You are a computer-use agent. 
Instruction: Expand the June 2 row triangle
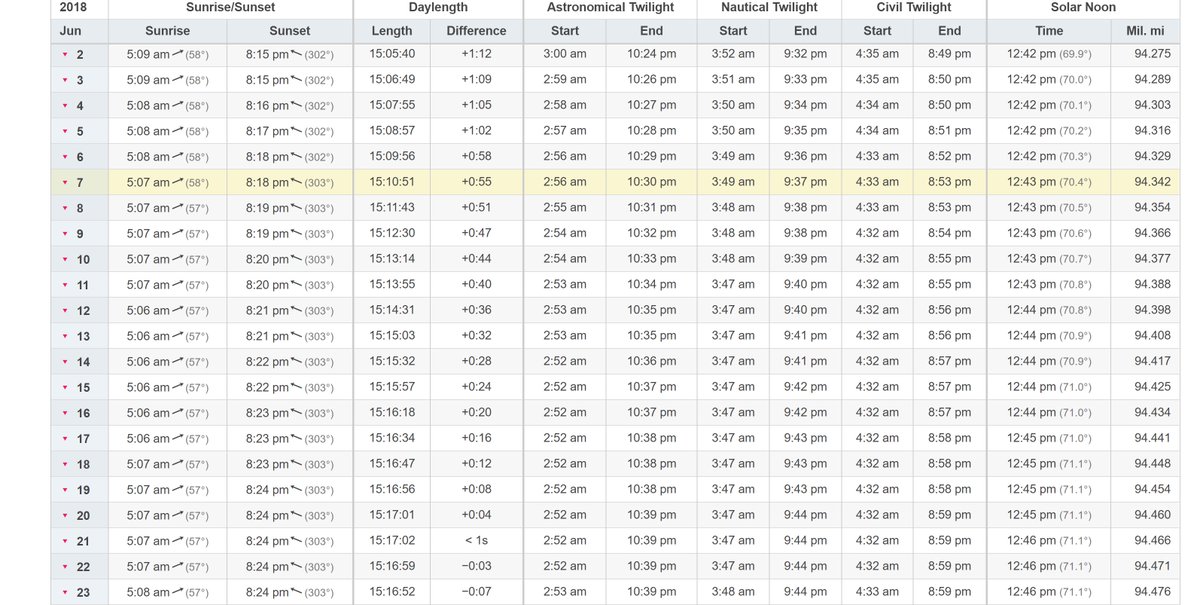click(65, 54)
